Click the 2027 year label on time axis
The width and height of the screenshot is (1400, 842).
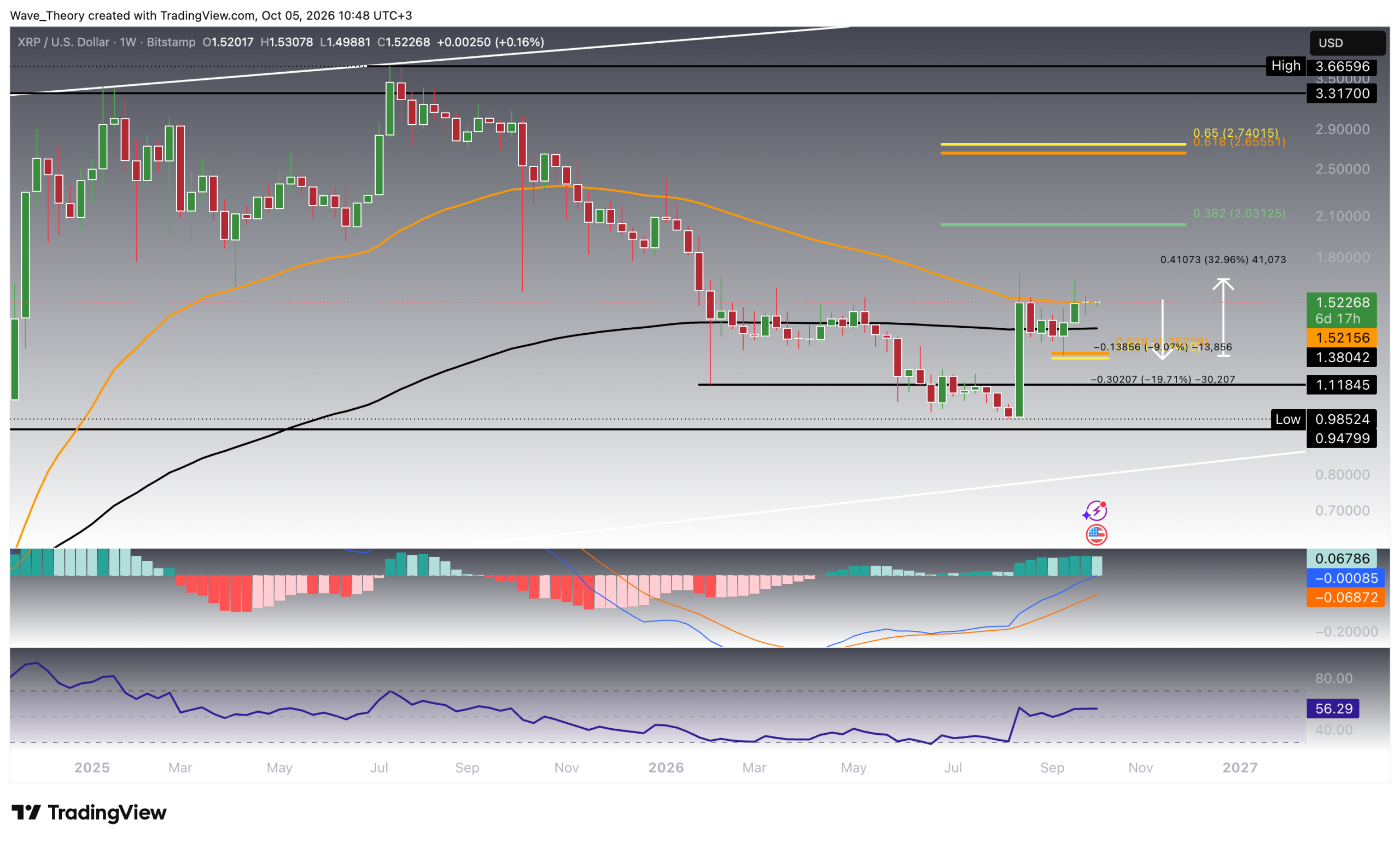[x=1240, y=767]
